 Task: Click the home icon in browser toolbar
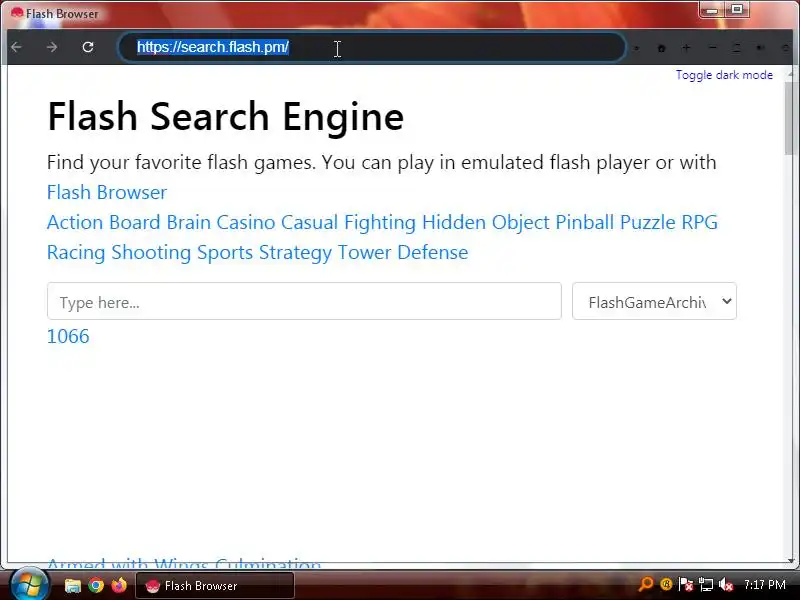point(661,48)
